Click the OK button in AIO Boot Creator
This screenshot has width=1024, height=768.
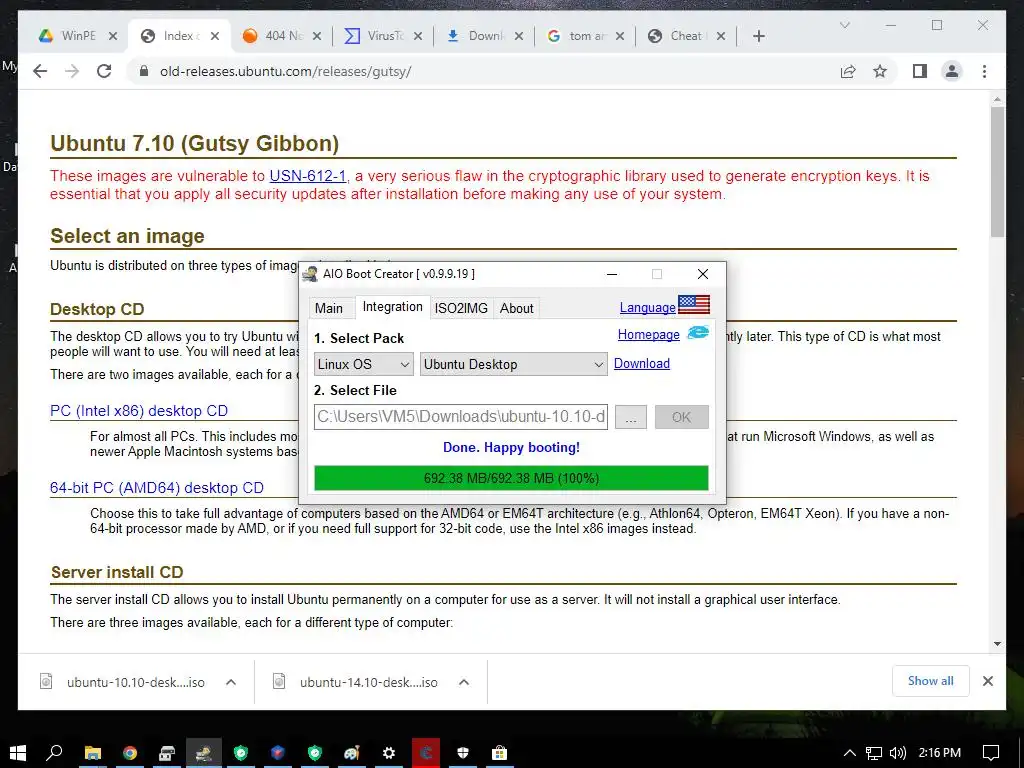681,417
